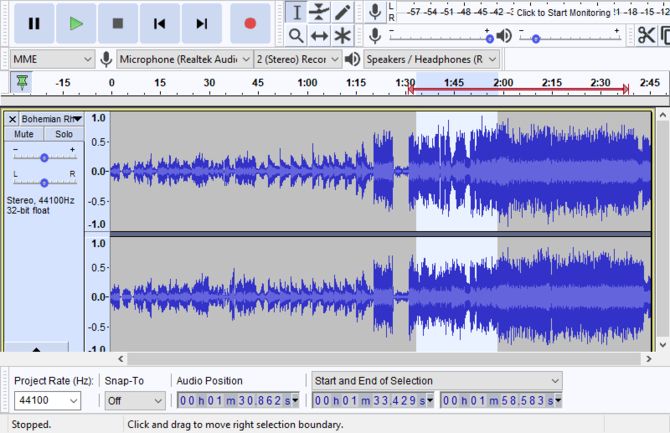Image resolution: width=670 pixels, height=433 pixels.
Task: Skip to start of track
Action: (x=160, y=23)
